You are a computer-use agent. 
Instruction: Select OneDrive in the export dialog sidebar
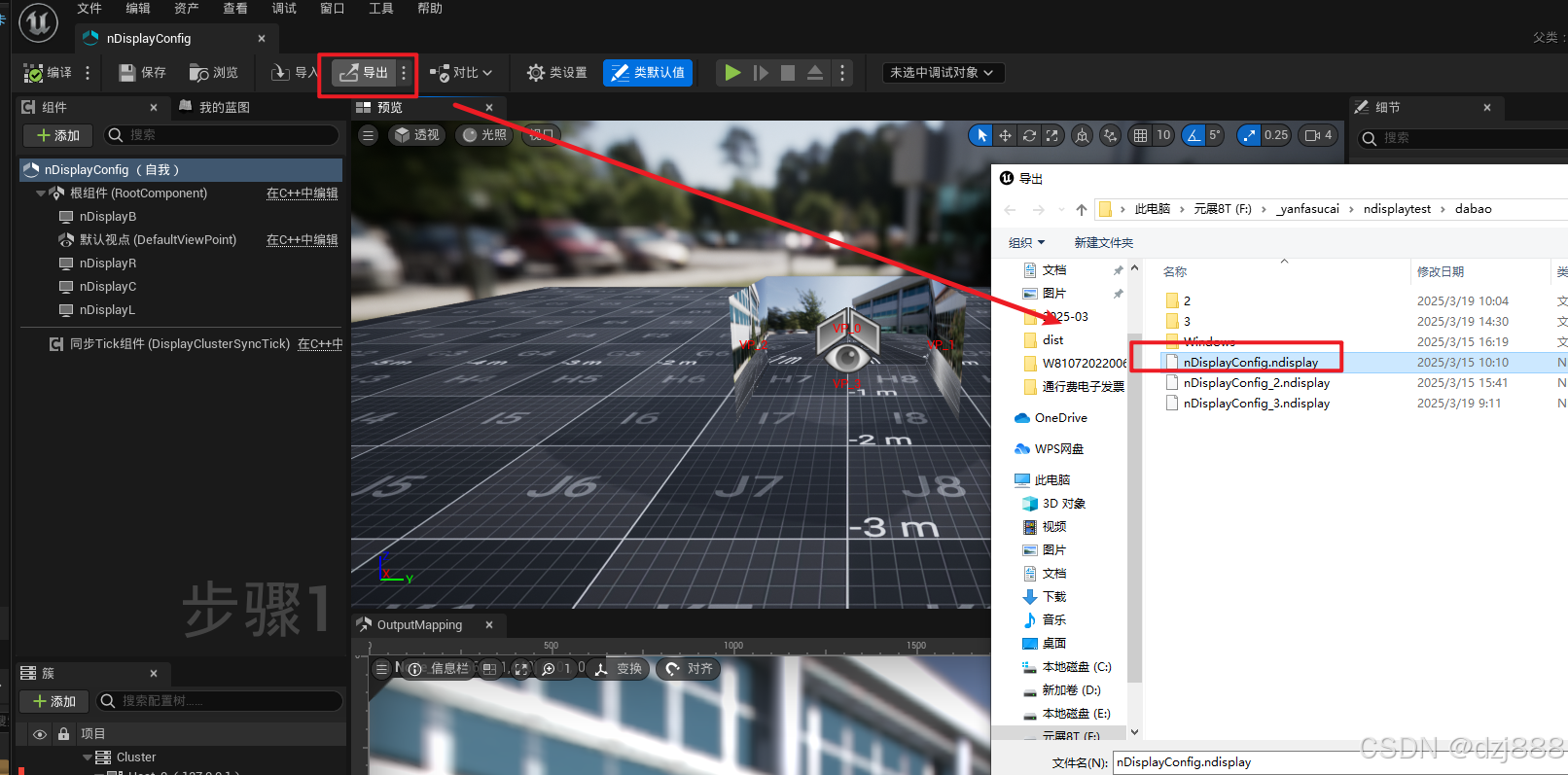[x=1060, y=418]
